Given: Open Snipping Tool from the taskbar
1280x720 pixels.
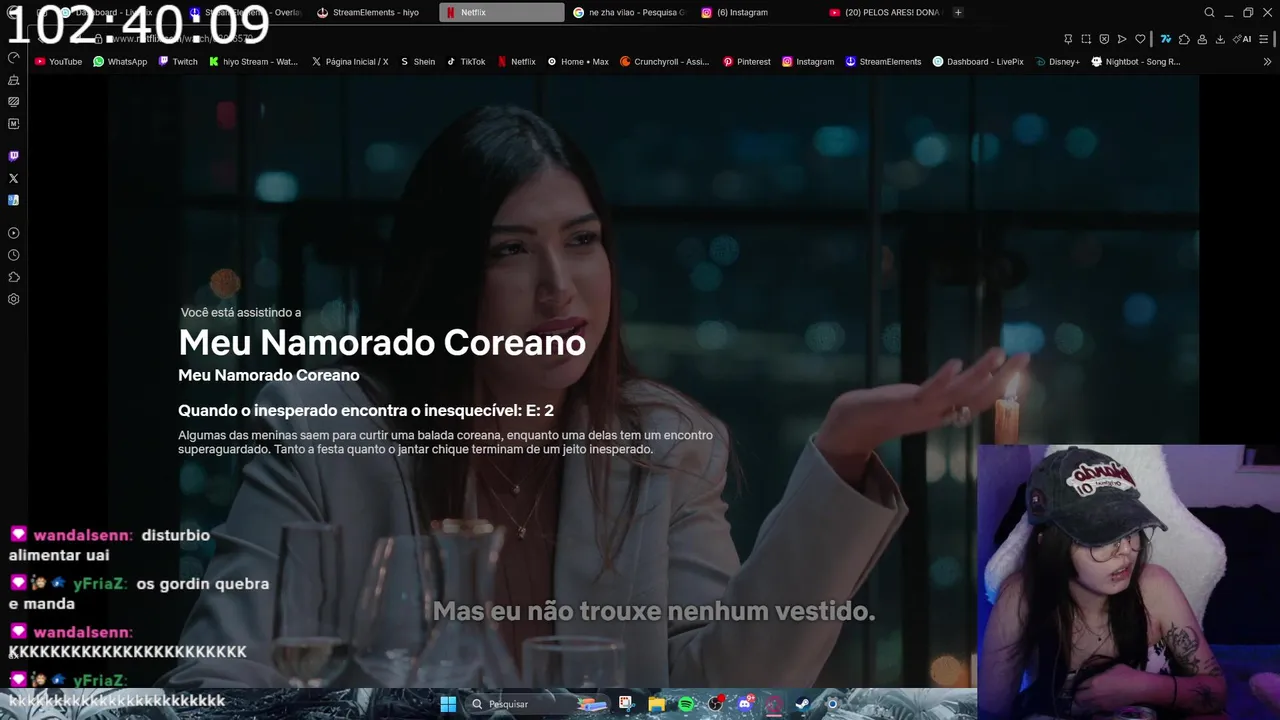Looking at the screenshot, I should click(625, 704).
